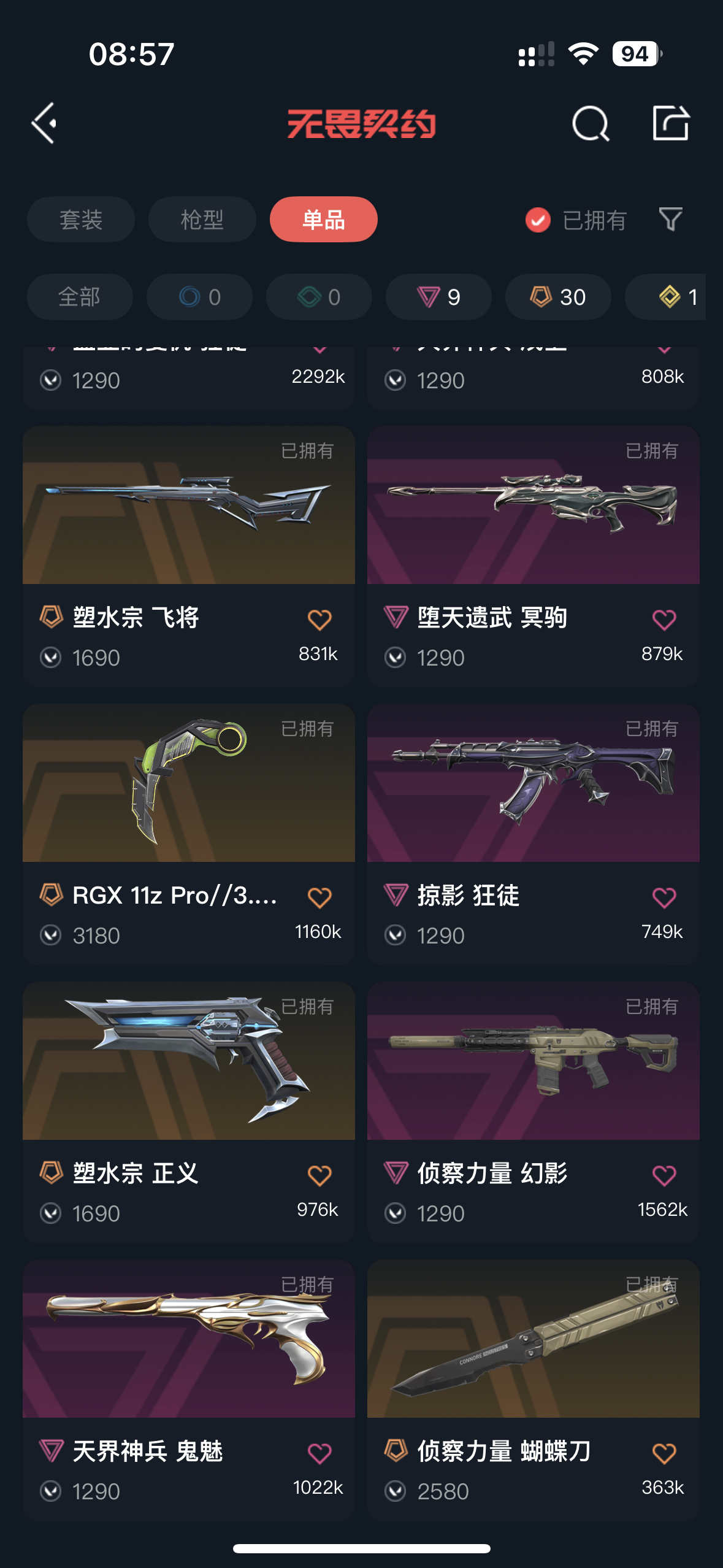Screen dimensions: 723x1568
Task: Favorite 堕天遗武 冥驹 with its heart icon
Action: [x=664, y=620]
